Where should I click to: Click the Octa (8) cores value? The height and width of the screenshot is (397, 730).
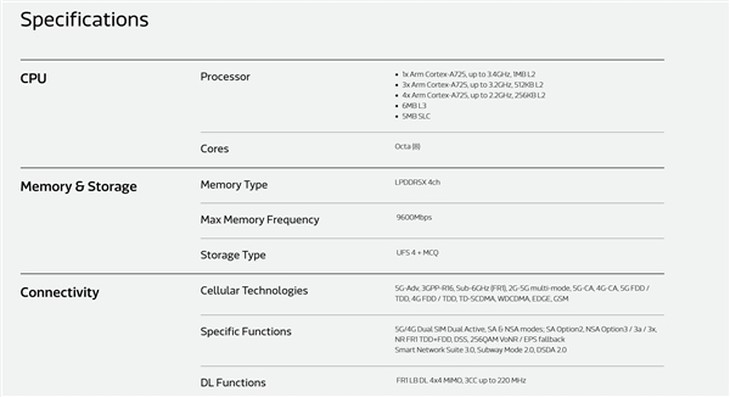[x=407, y=147]
